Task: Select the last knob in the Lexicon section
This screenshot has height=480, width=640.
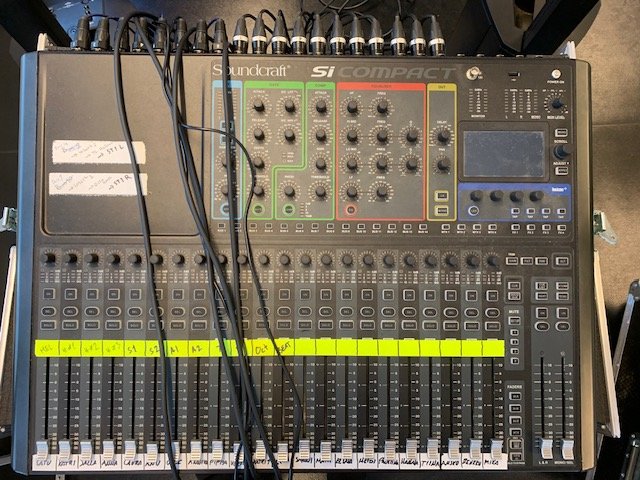Action: click(536, 196)
